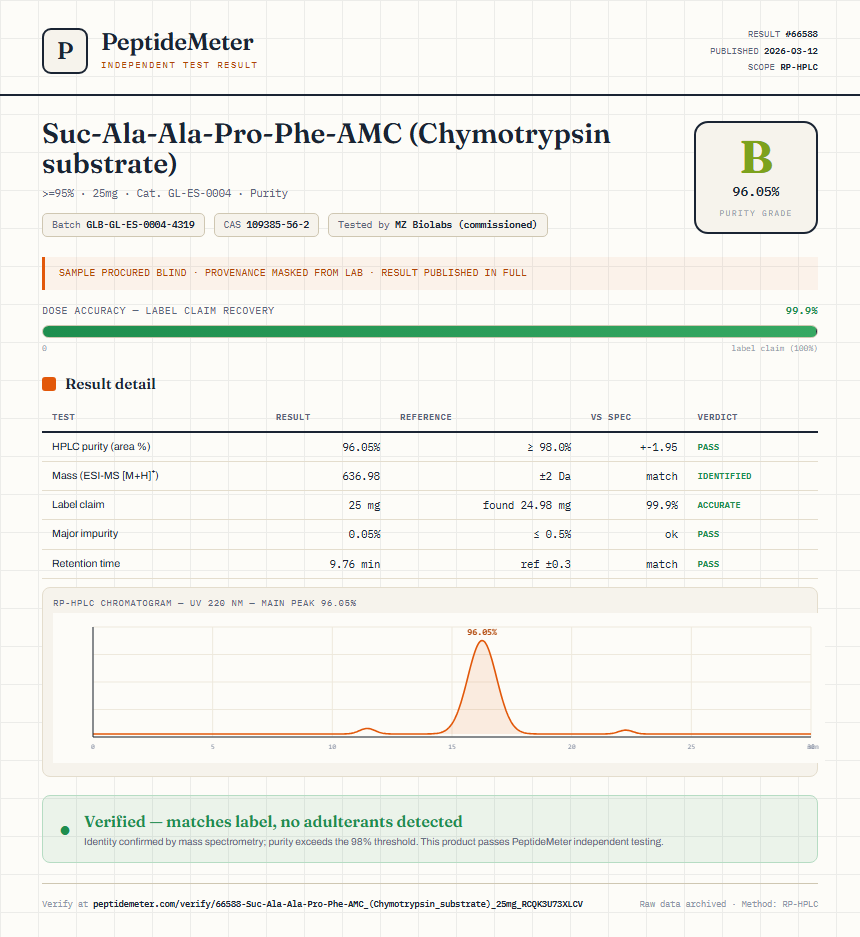Click the RP-HPLC chromatogram title text
This screenshot has height=937, width=860.
tap(204, 603)
